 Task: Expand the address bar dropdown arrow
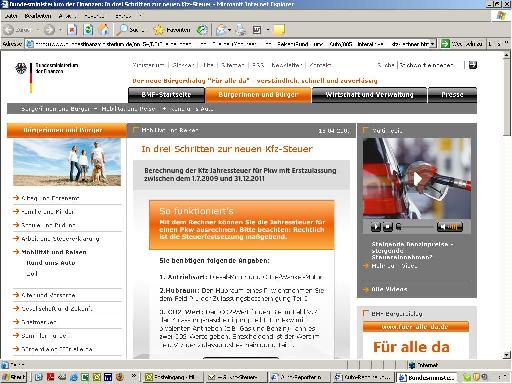coord(432,44)
